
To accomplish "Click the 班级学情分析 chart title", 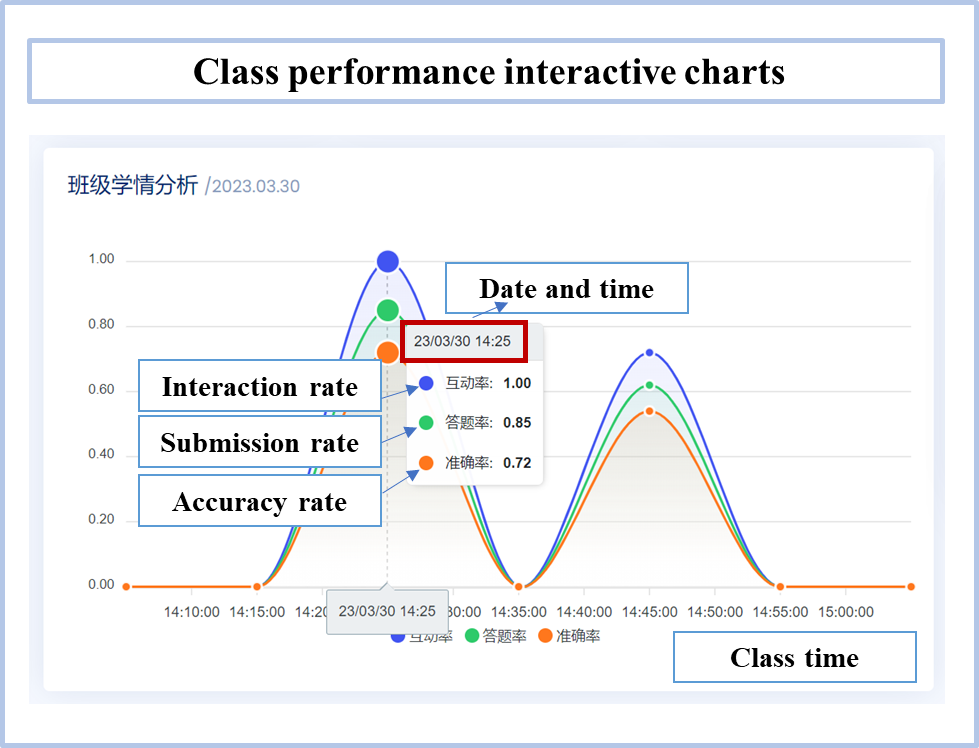I will tap(132, 185).
